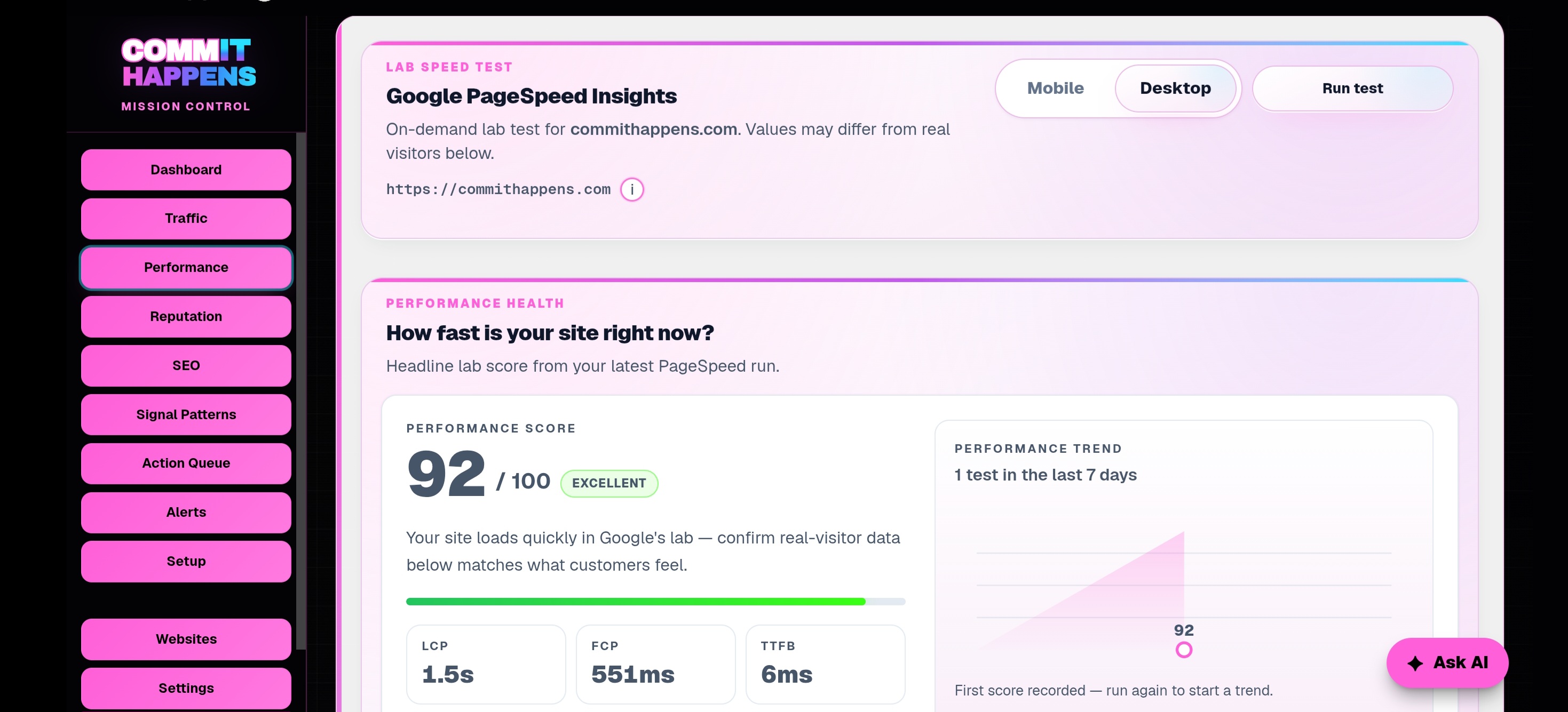
Task: Click the Commit Happens logo
Action: click(x=188, y=62)
